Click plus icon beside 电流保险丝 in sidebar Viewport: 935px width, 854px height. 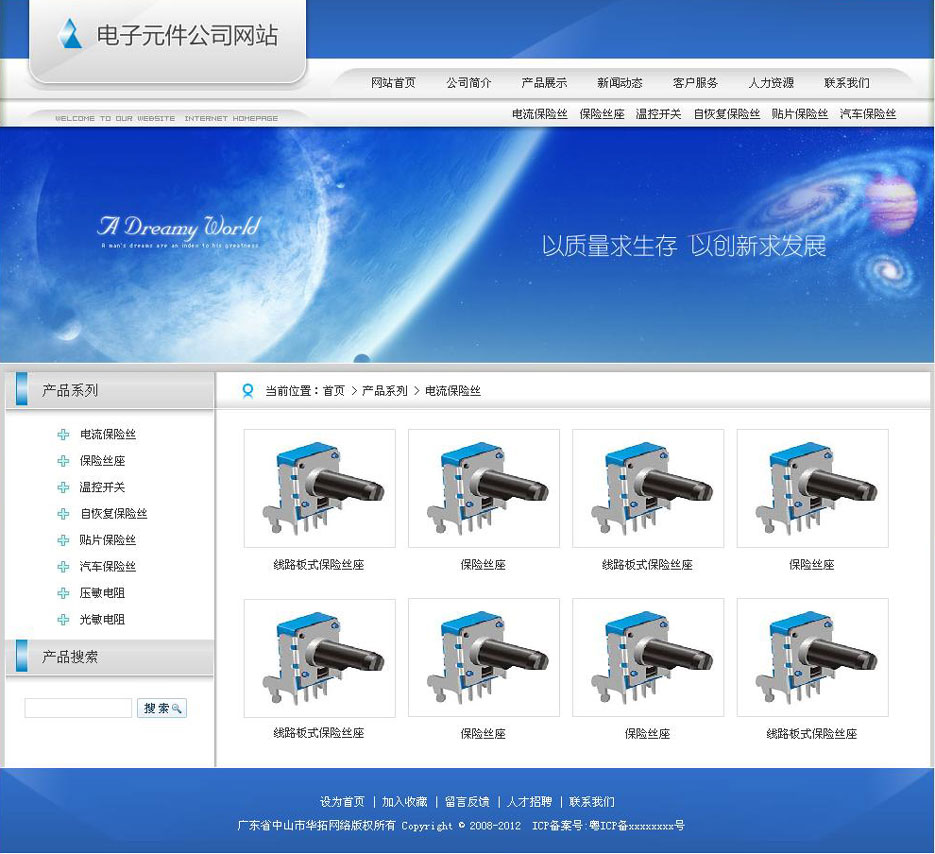[63, 435]
